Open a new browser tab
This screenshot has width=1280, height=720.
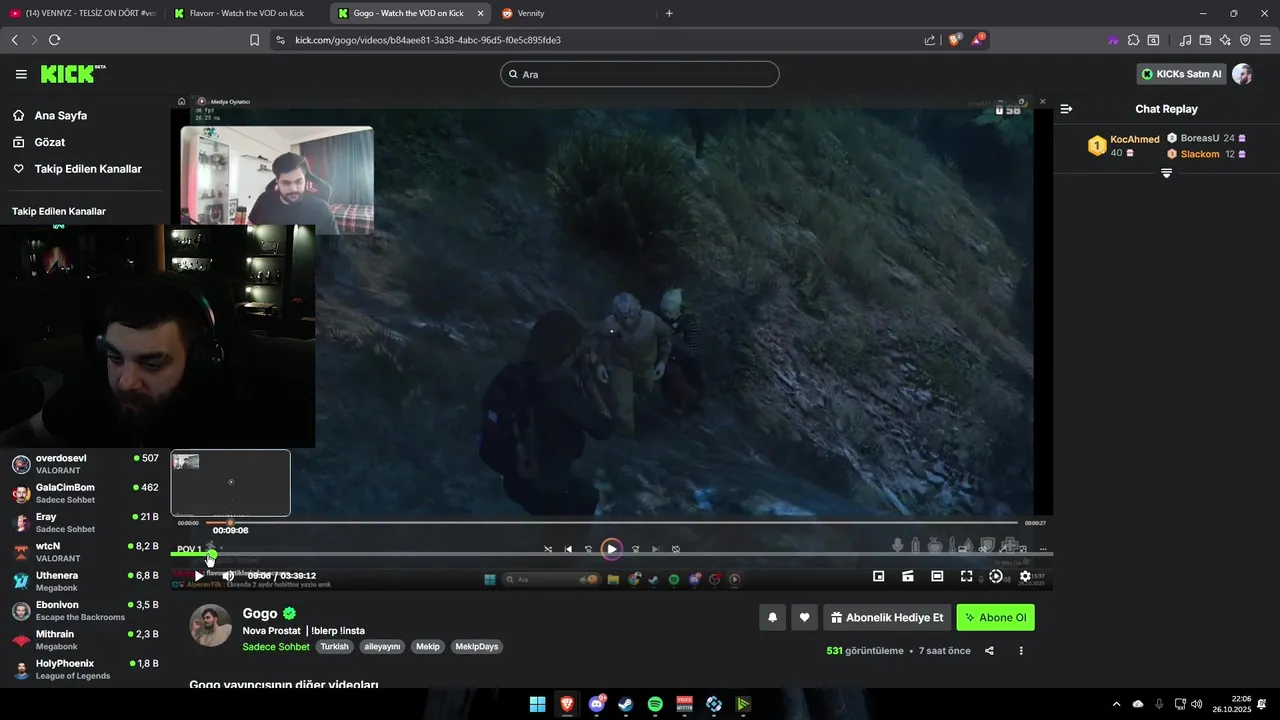pos(669,13)
